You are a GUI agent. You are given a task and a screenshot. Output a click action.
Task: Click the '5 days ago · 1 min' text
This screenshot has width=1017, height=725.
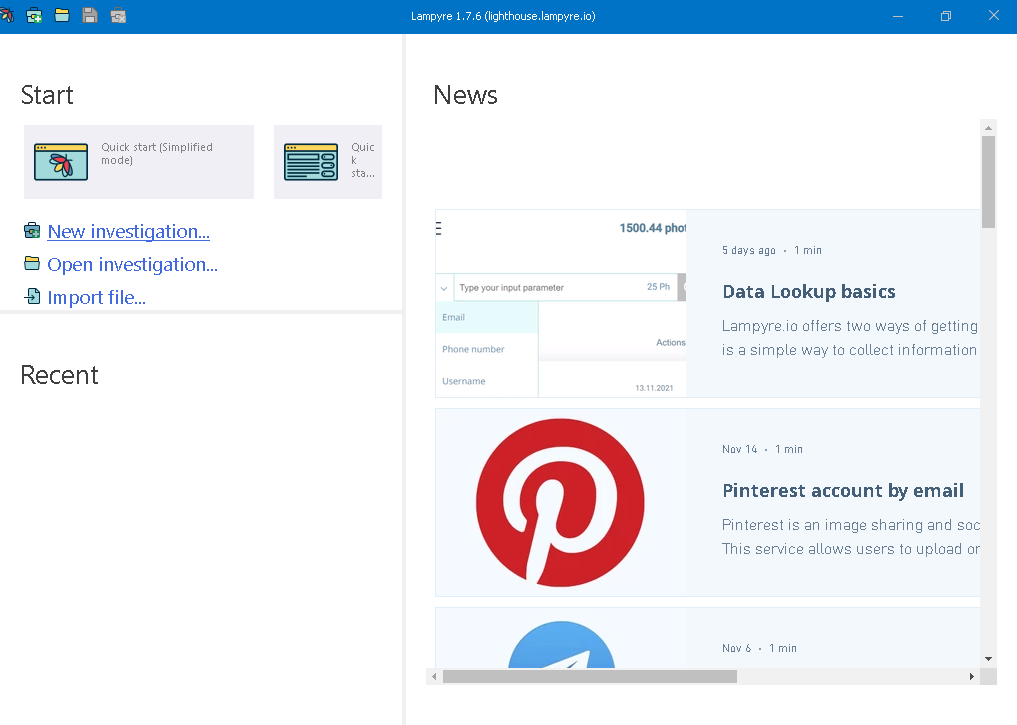(x=772, y=250)
